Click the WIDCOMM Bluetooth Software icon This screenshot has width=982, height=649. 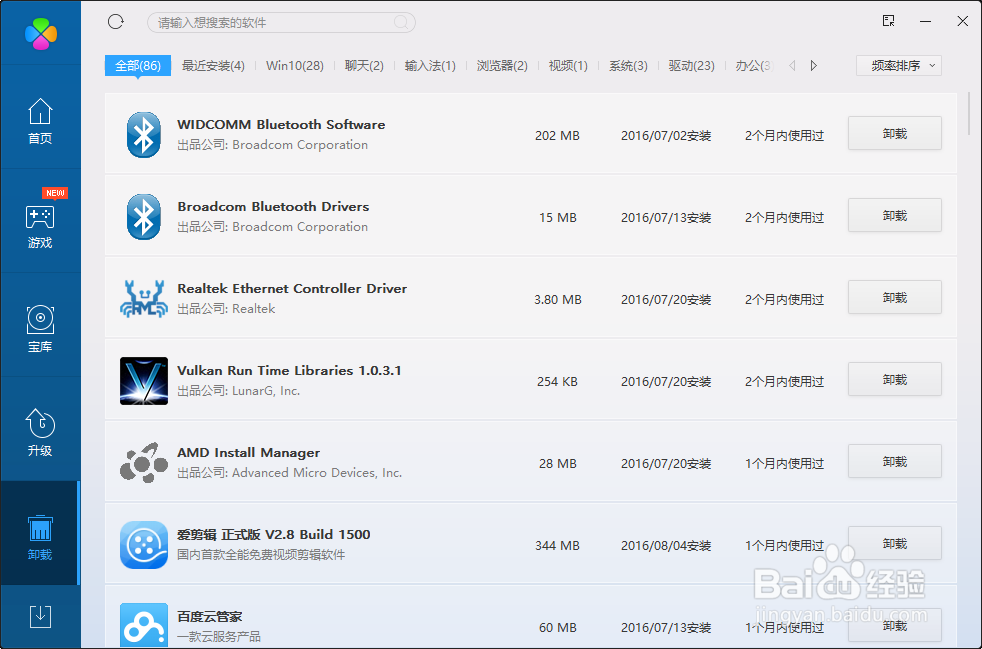pyautogui.click(x=143, y=135)
